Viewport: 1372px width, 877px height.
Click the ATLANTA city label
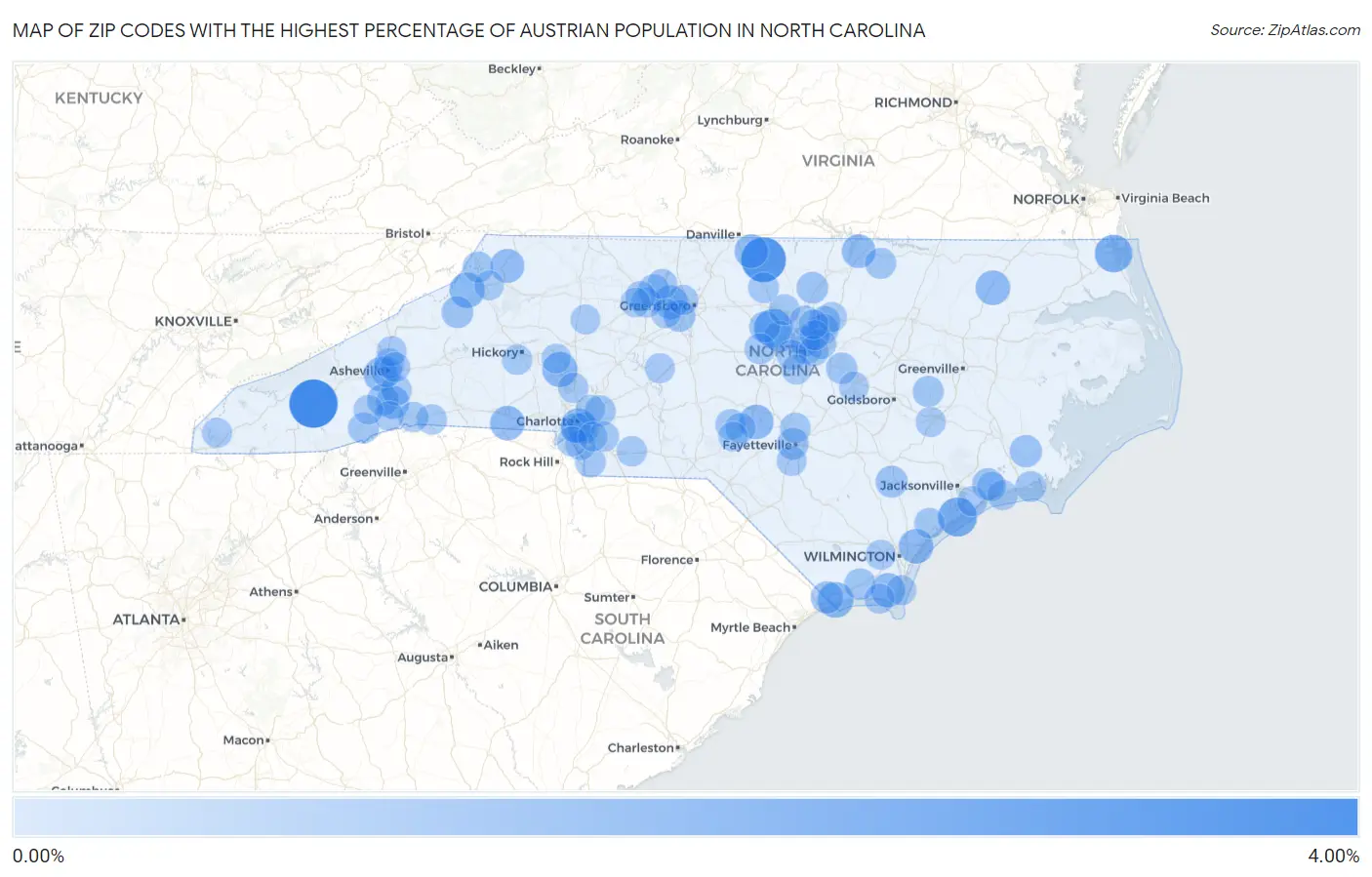pos(146,619)
